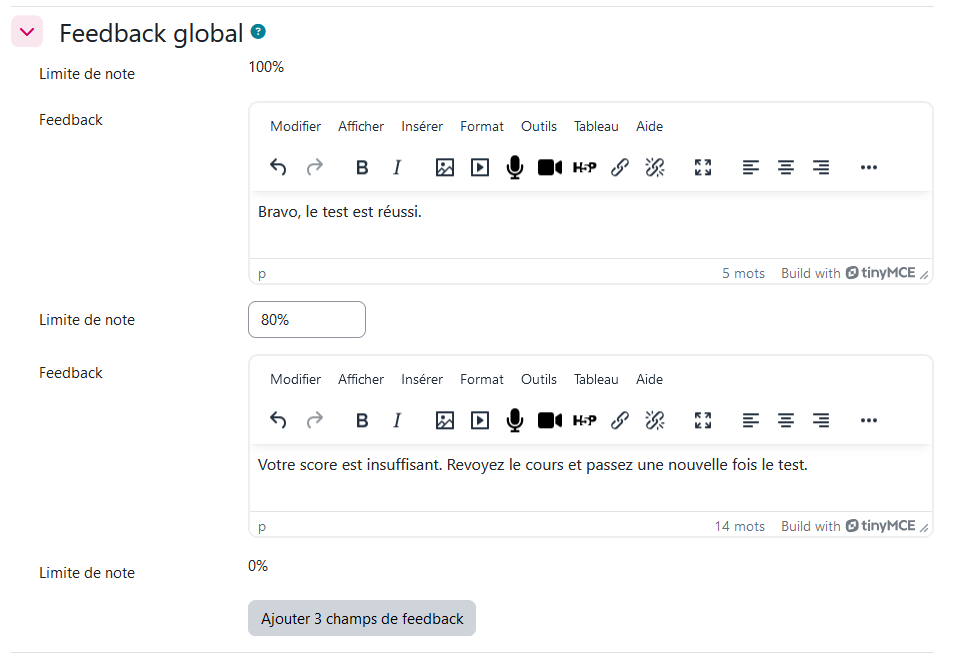Click the H5P icon in first editor
Image resolution: width=960 pixels, height=658 pixels.
coord(584,168)
